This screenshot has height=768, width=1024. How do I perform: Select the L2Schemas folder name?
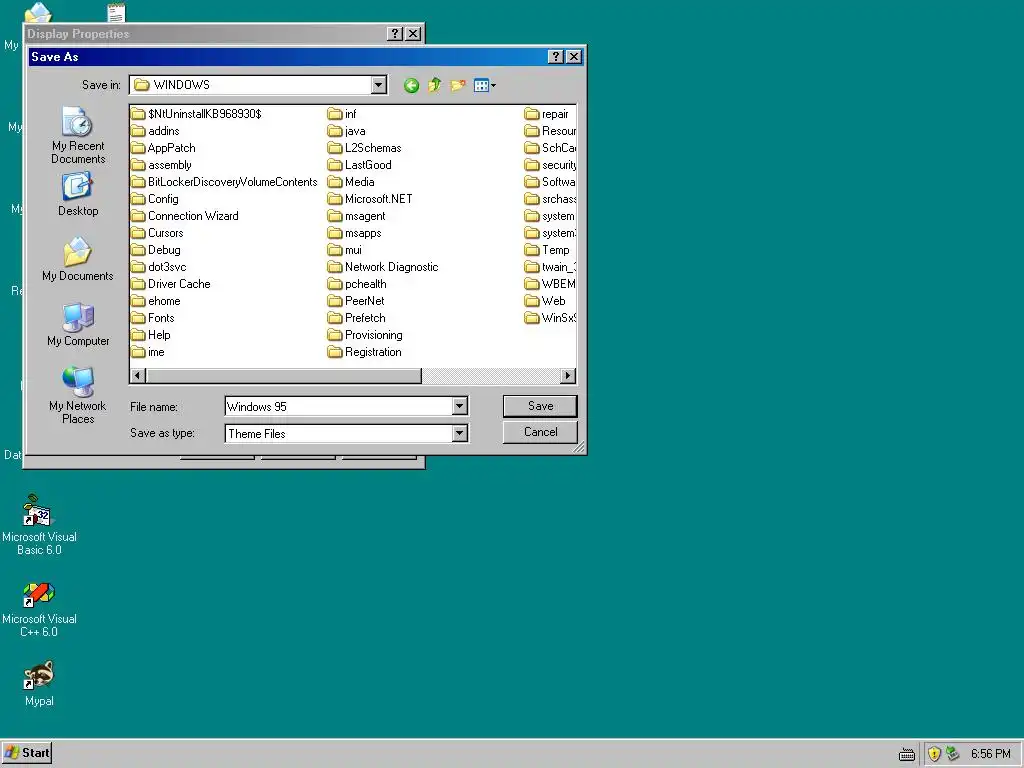[x=373, y=148]
